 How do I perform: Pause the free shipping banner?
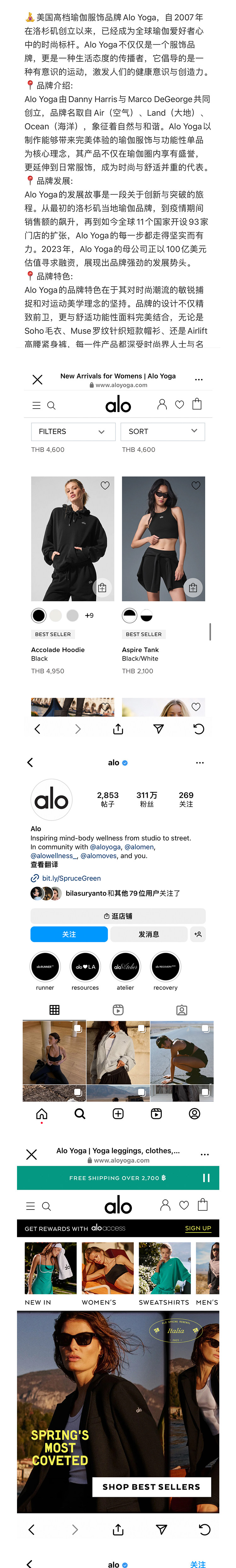point(206,1178)
